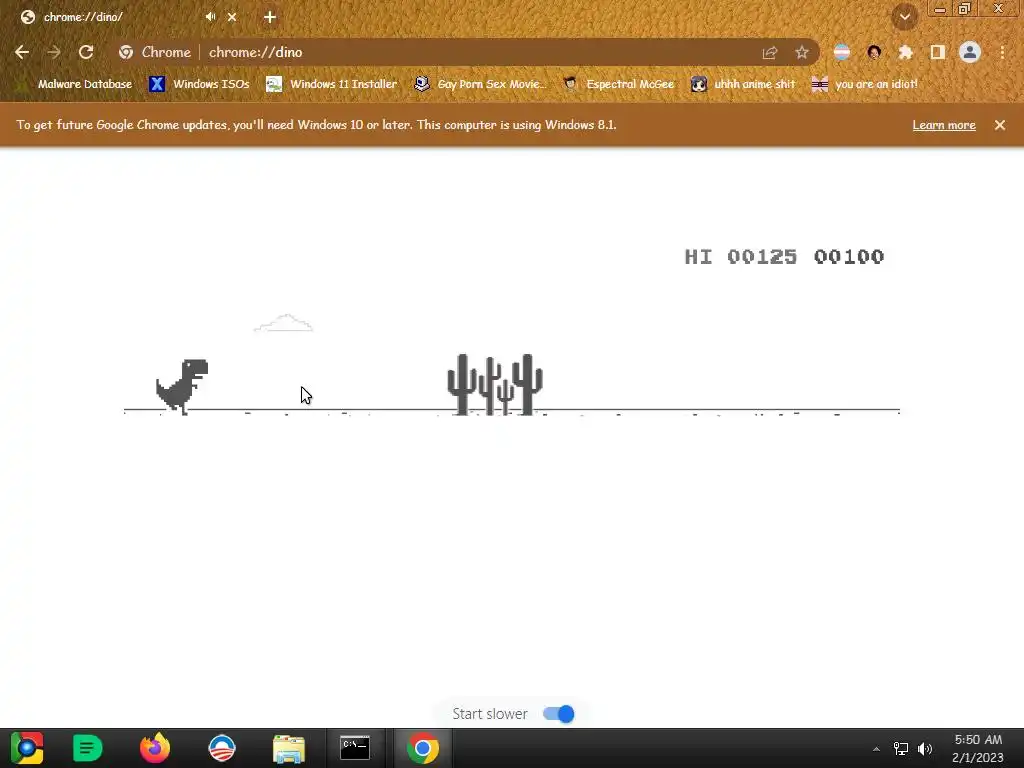
Task: Launch Firefox from the taskbar
Action: 155,748
